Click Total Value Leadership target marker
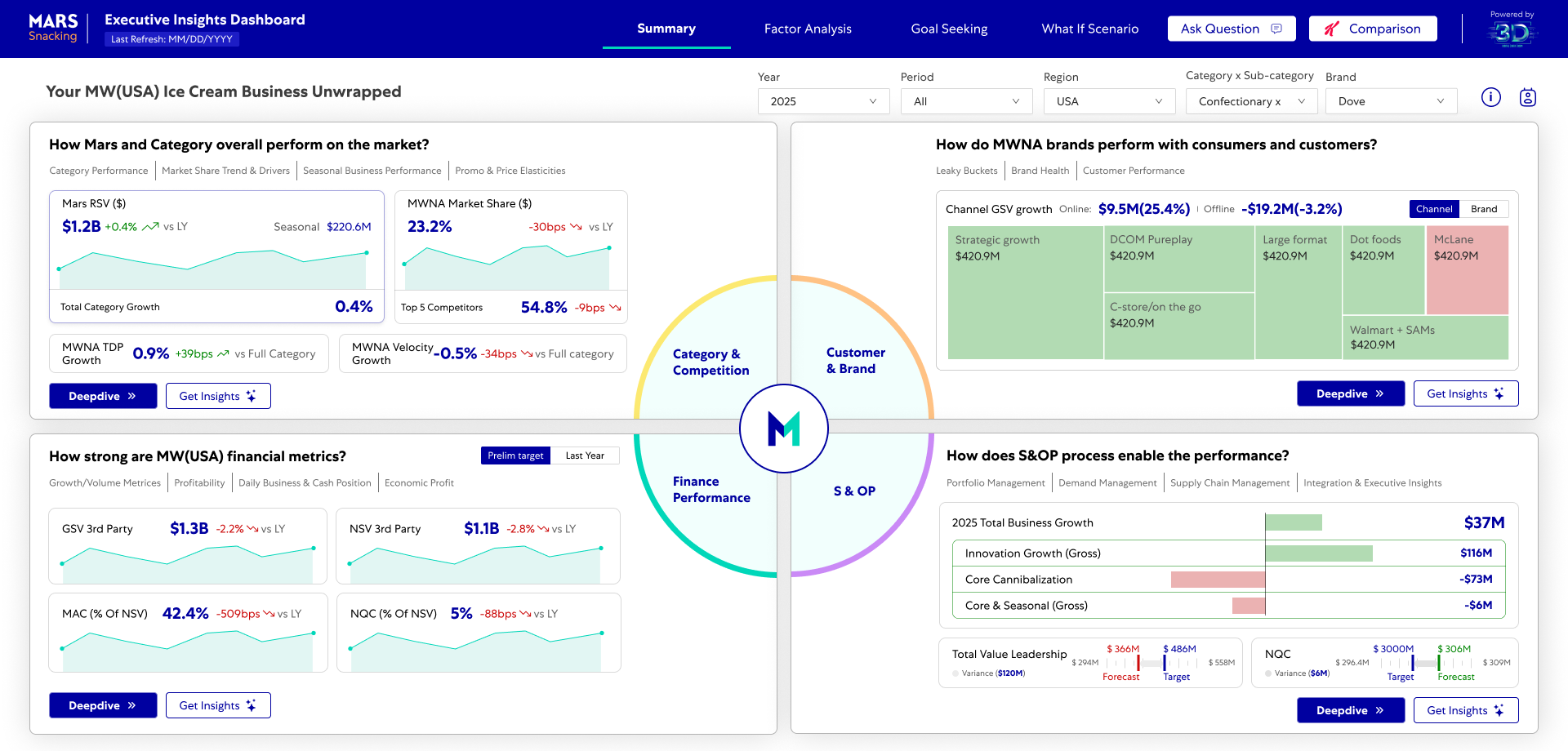The height and width of the screenshot is (751, 1568). 1165,663
